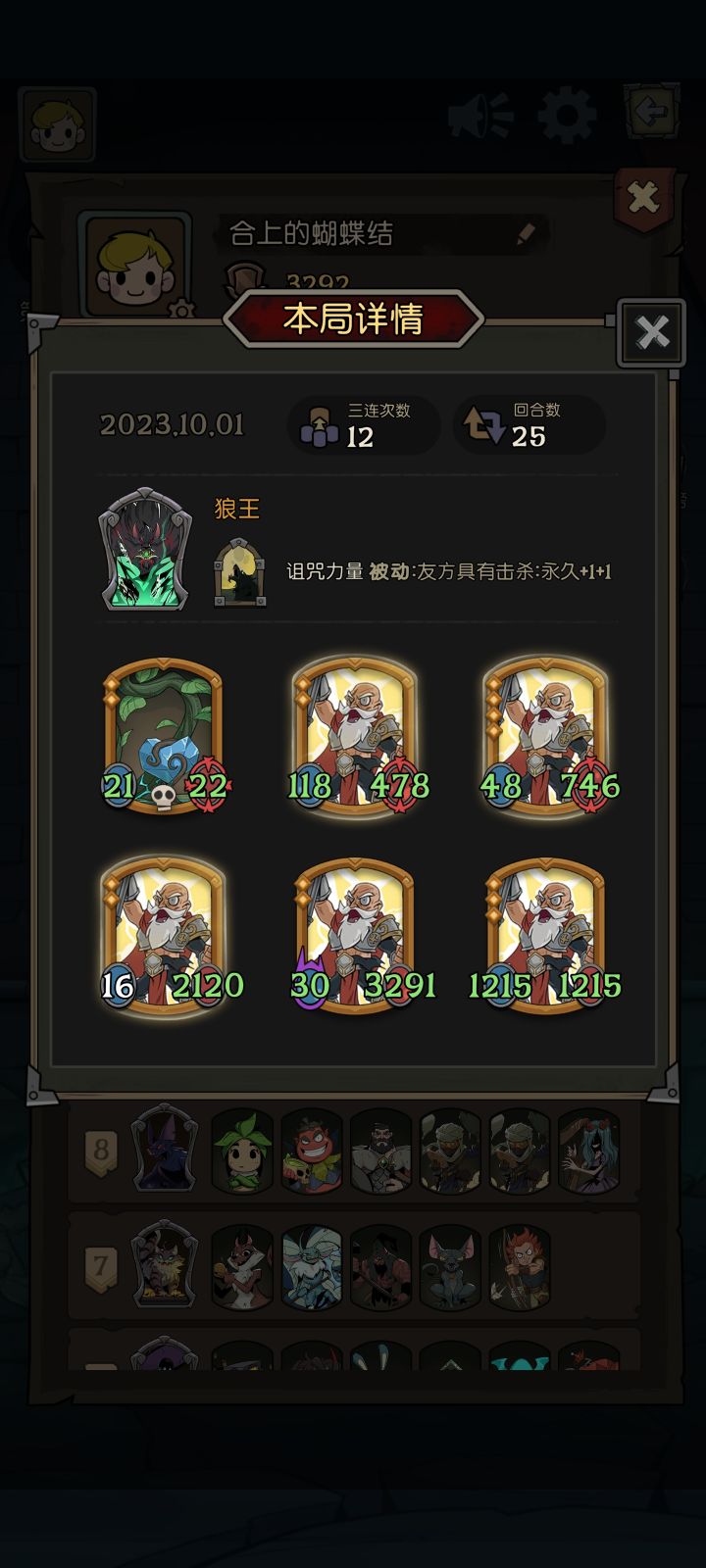Edit player name with the pencil icon

[526, 233]
